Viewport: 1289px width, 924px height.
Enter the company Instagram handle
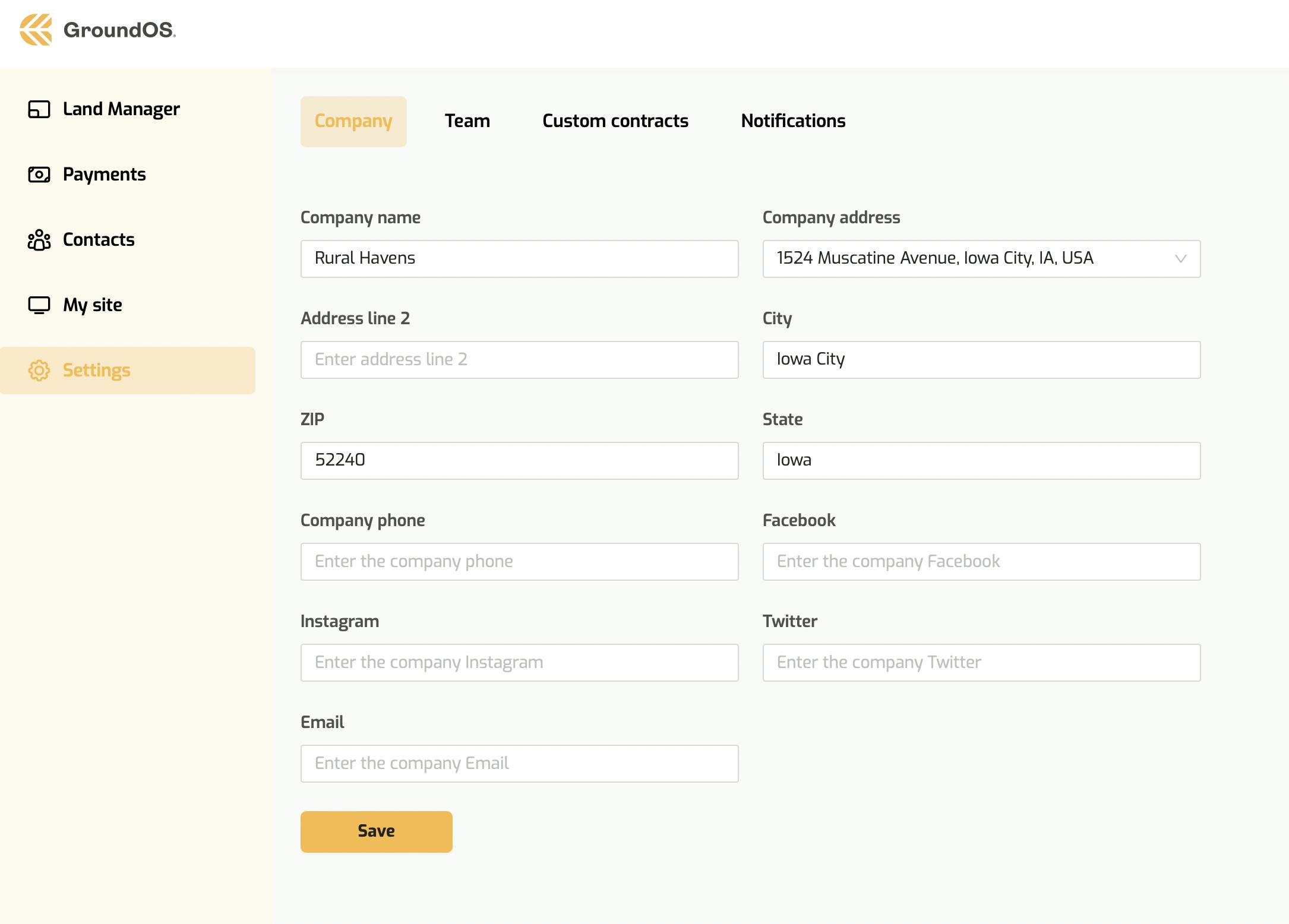(x=520, y=662)
